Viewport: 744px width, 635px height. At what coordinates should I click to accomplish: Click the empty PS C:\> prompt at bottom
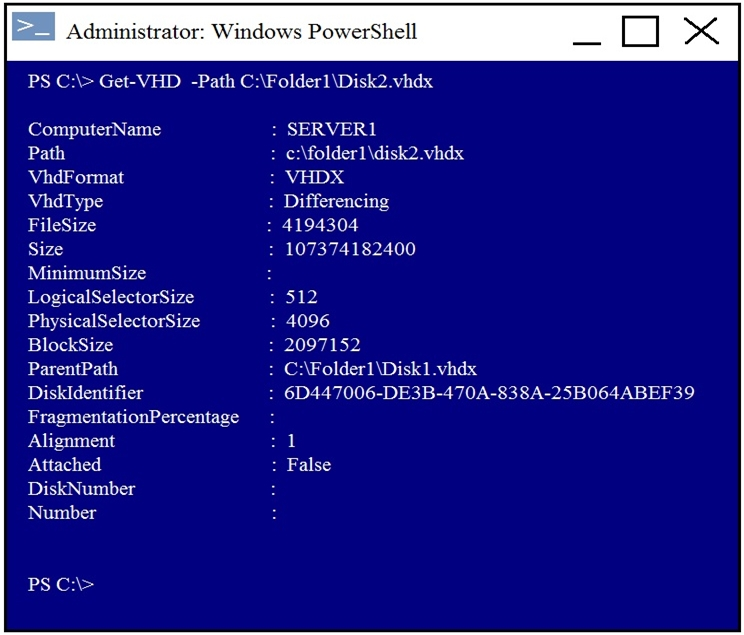61,584
